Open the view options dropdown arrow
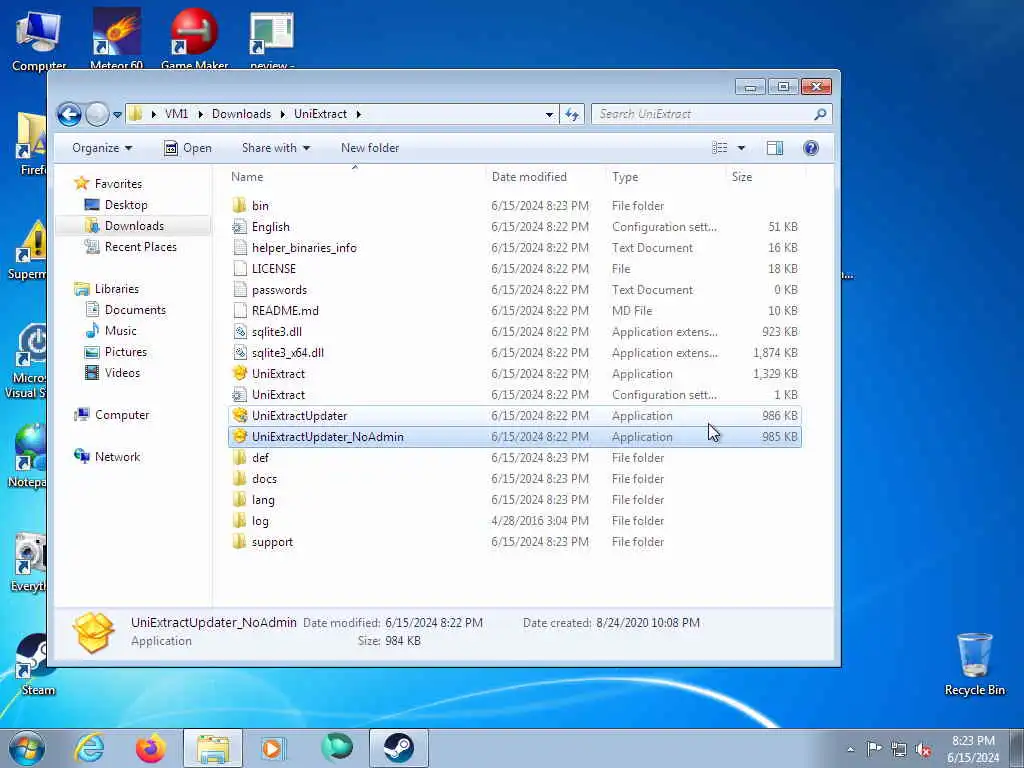The height and width of the screenshot is (768, 1024). point(741,148)
